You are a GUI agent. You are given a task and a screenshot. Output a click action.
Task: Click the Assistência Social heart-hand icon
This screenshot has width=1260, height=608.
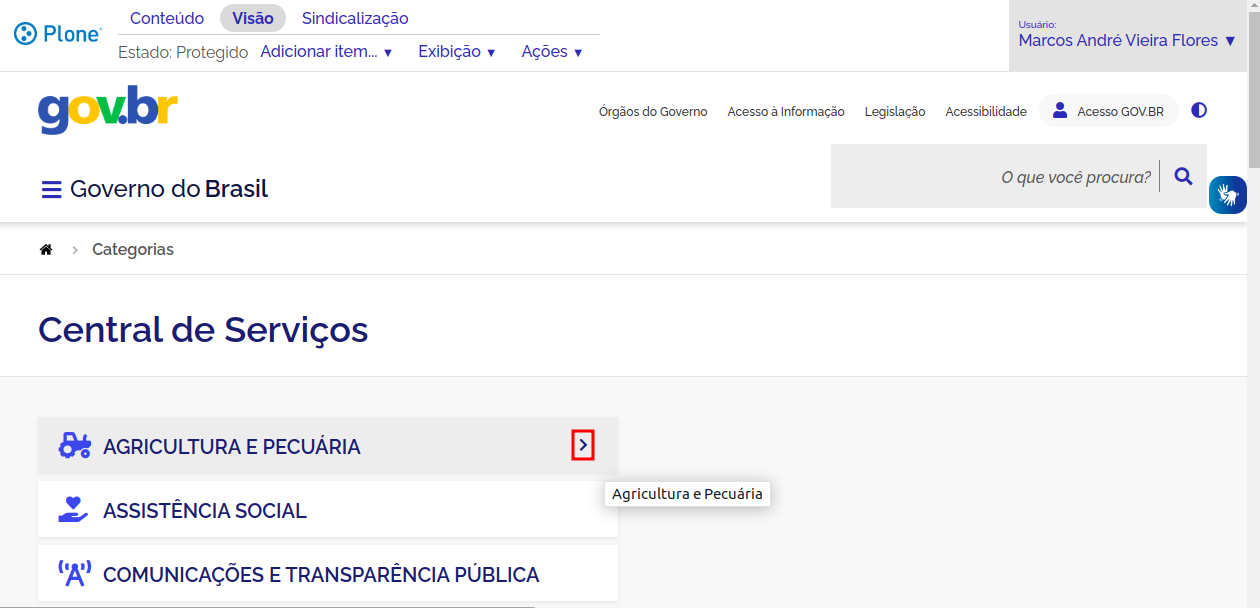[x=74, y=510]
